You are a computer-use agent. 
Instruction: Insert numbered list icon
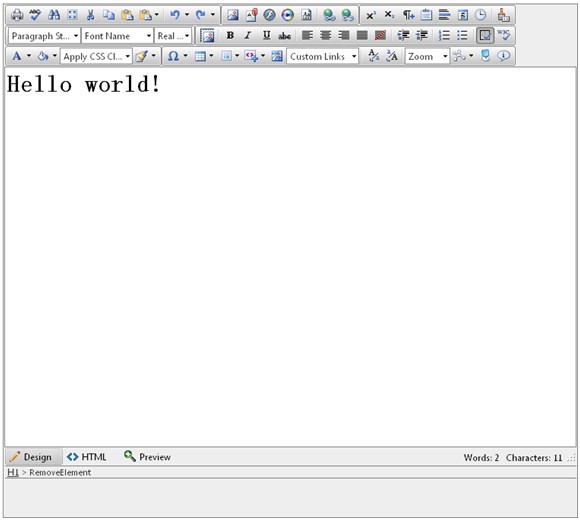click(444, 36)
